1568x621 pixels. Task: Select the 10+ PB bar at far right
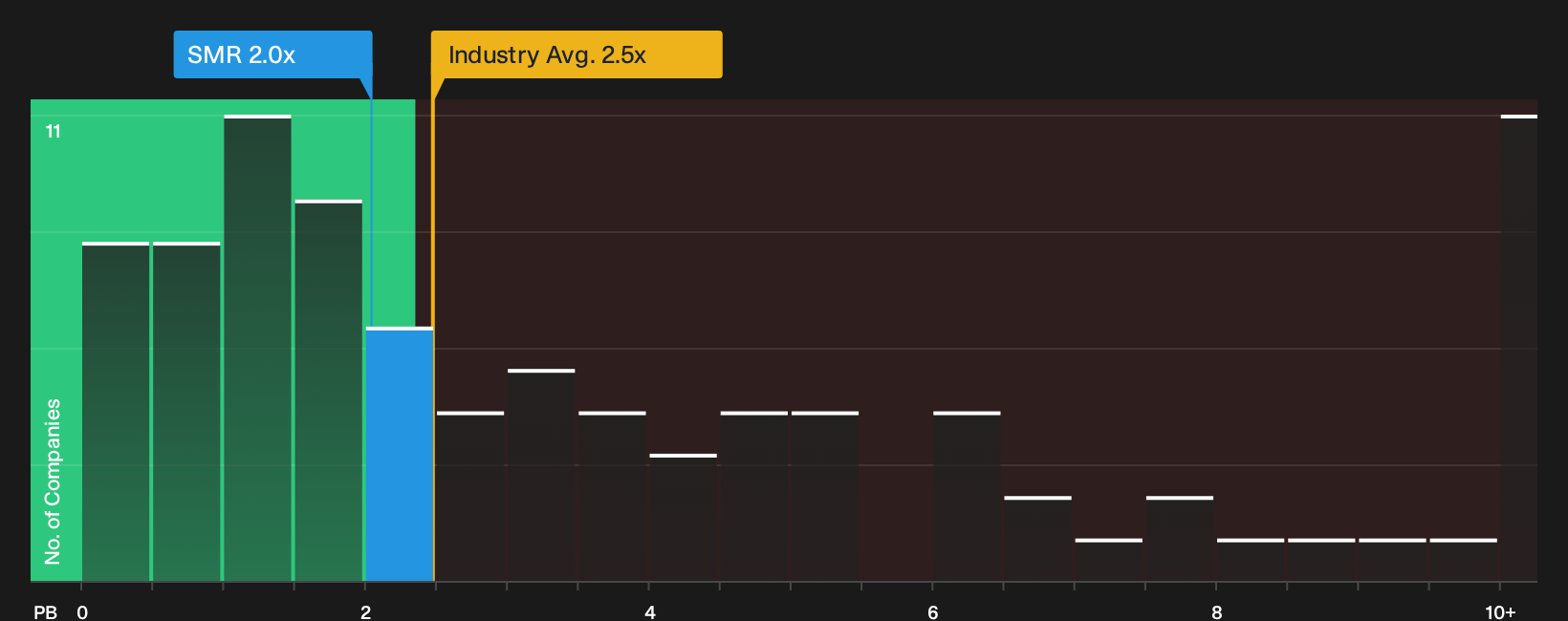tap(1519, 349)
